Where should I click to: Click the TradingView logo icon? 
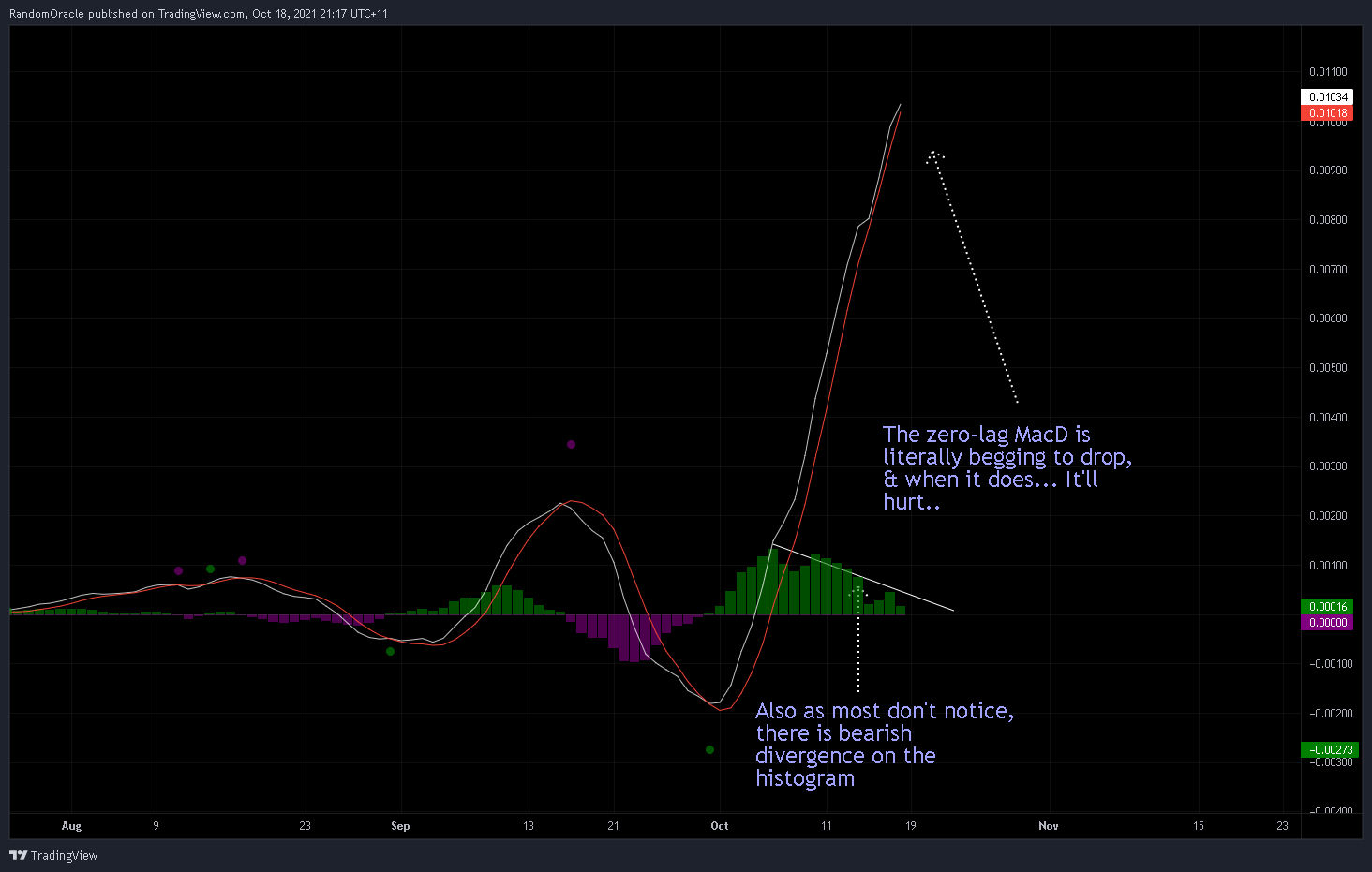(x=18, y=855)
